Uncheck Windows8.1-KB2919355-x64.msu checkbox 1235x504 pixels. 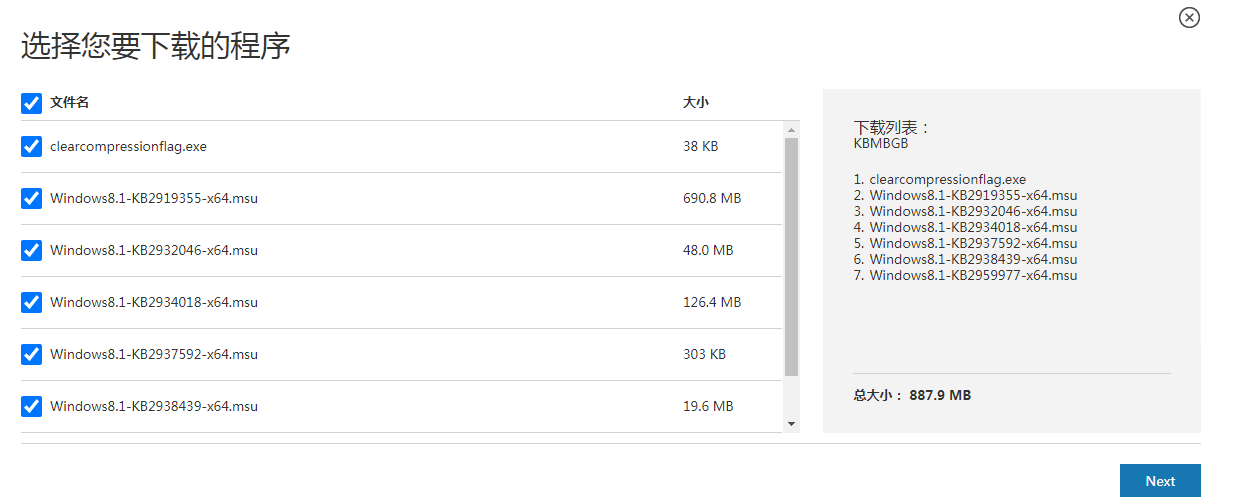[x=31, y=198]
